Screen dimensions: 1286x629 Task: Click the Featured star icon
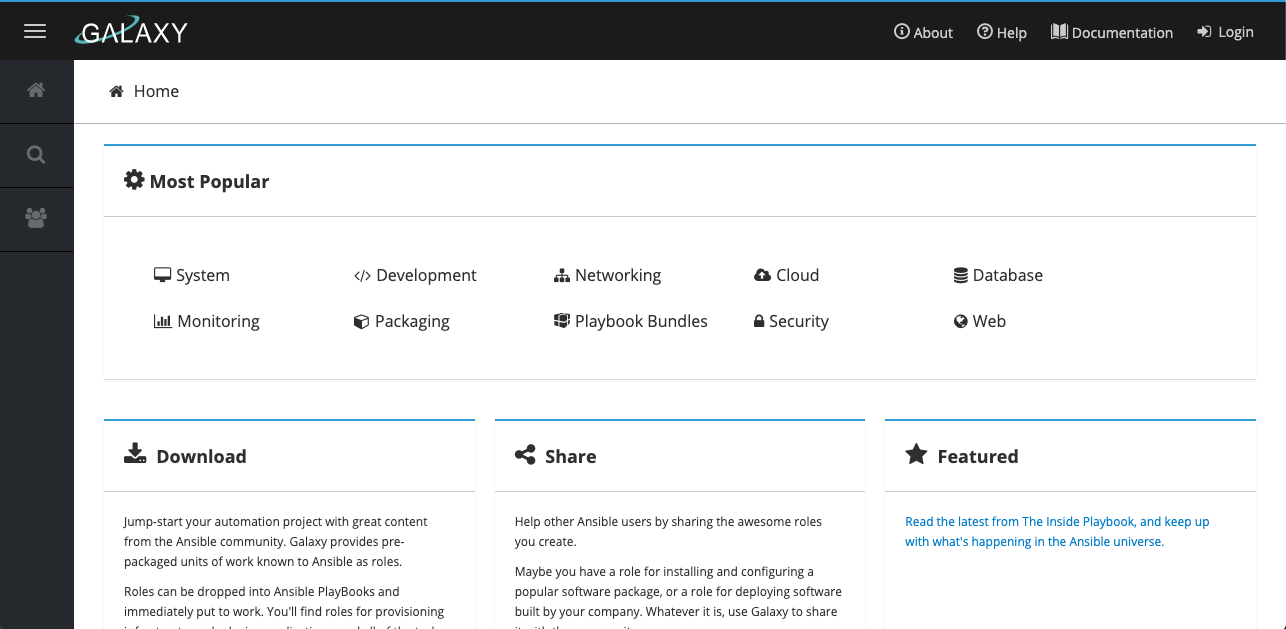point(916,455)
